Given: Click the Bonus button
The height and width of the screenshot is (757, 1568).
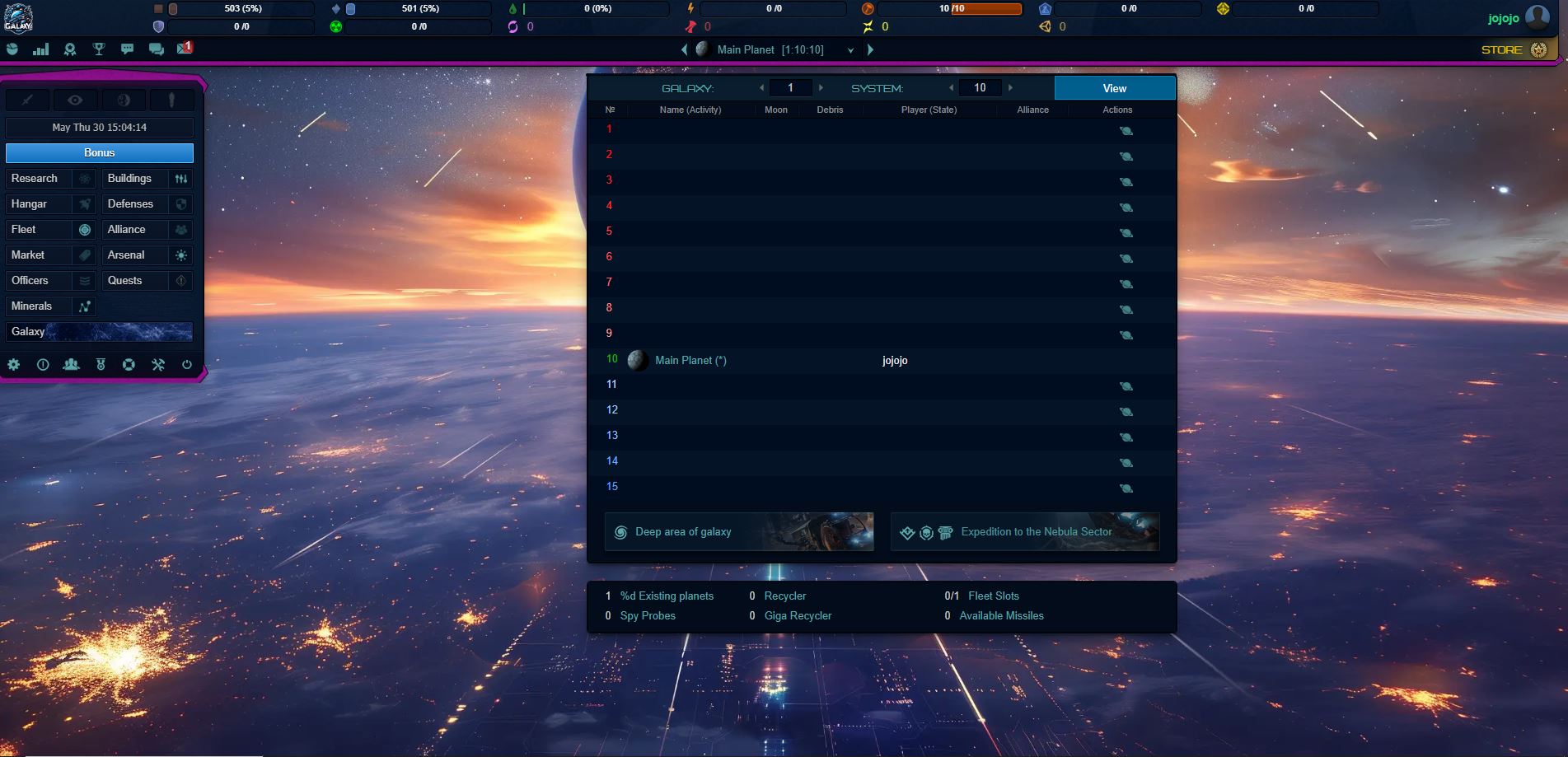Looking at the screenshot, I should coord(100,153).
